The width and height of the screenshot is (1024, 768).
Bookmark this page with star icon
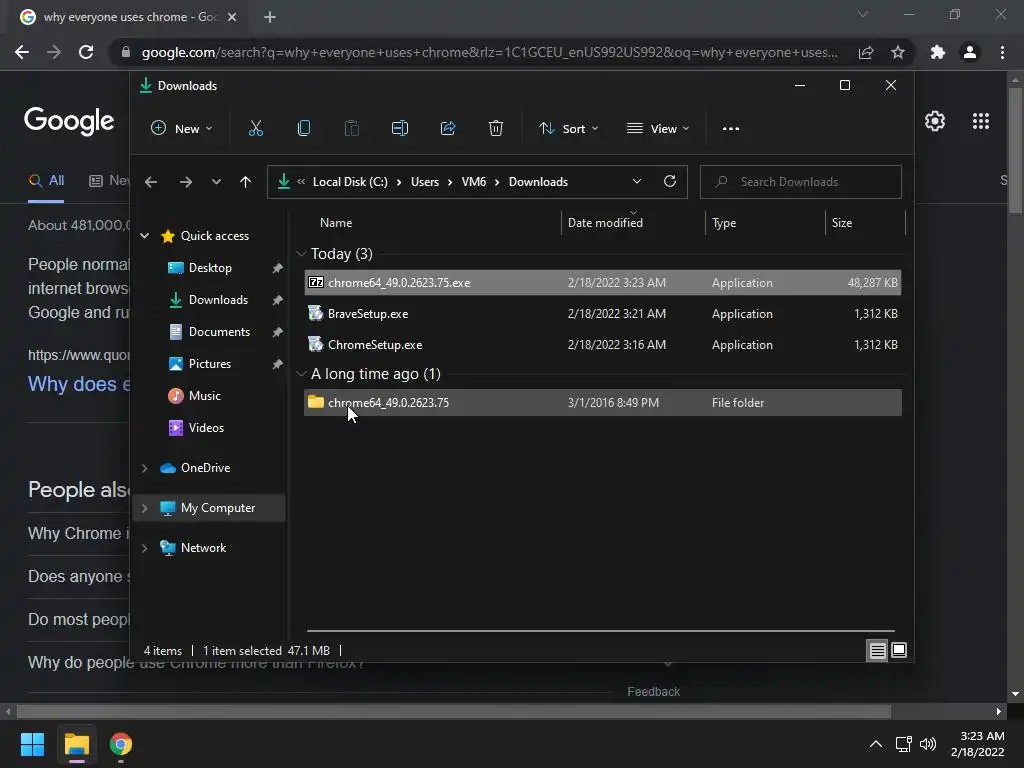[898, 52]
